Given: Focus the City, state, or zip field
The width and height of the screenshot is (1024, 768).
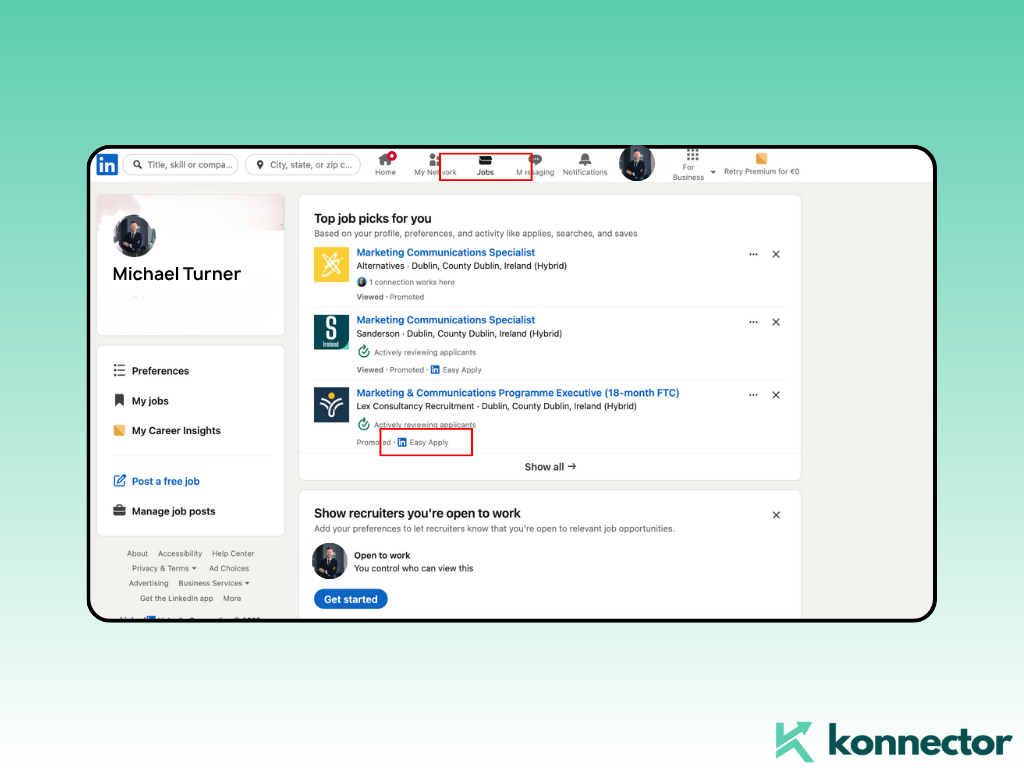Looking at the screenshot, I should (303, 165).
